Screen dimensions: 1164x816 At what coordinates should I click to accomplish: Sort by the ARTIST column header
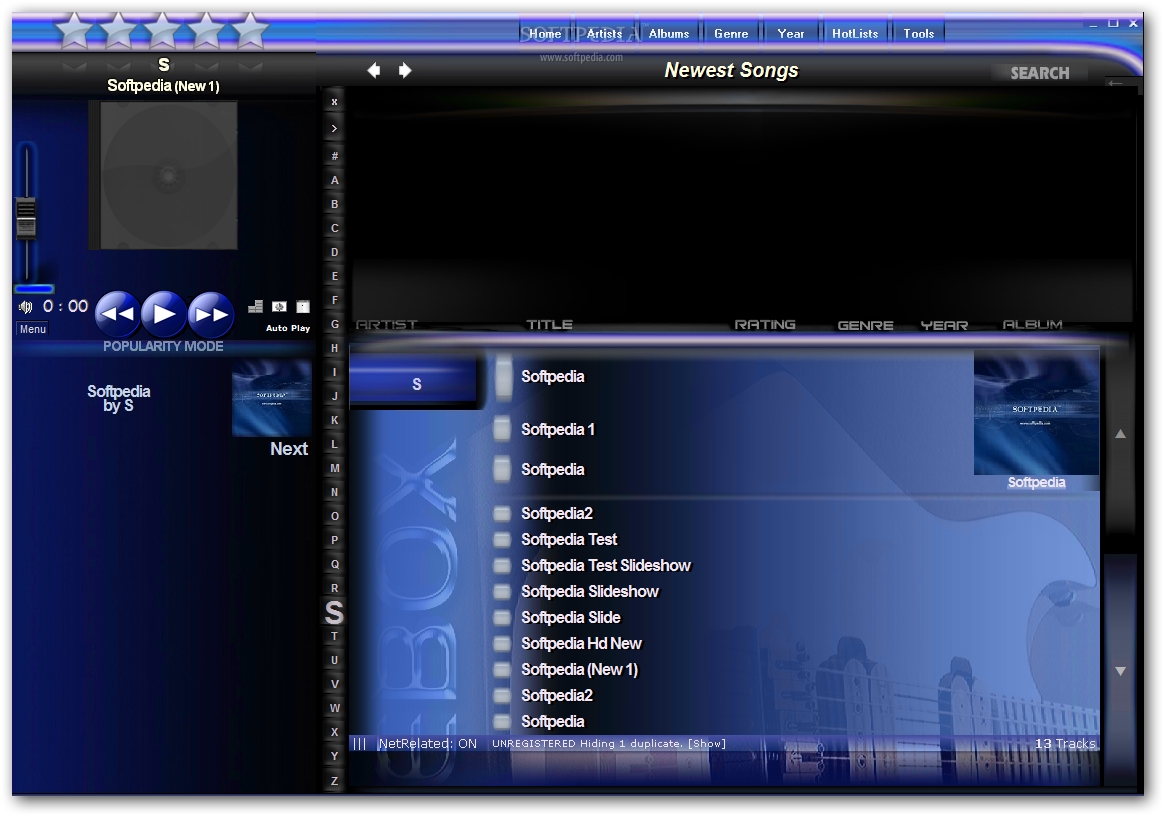click(387, 324)
